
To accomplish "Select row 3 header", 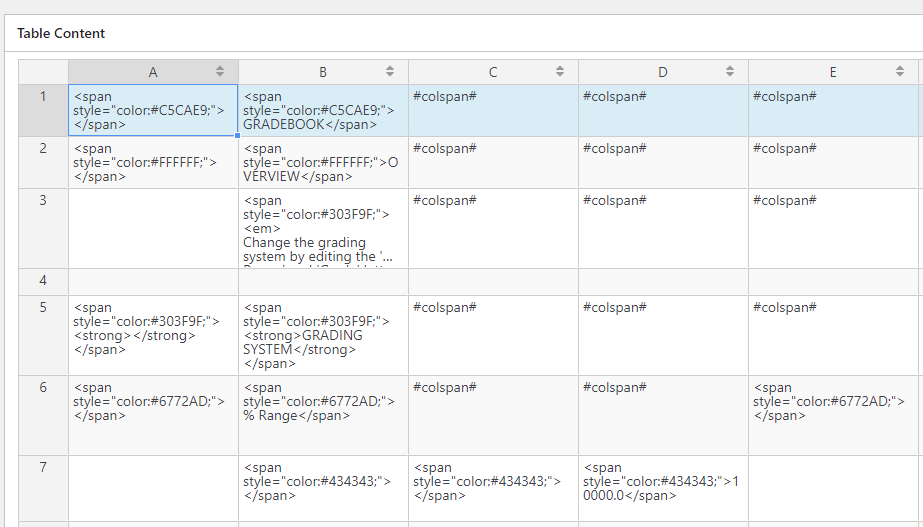I will click(x=43, y=228).
